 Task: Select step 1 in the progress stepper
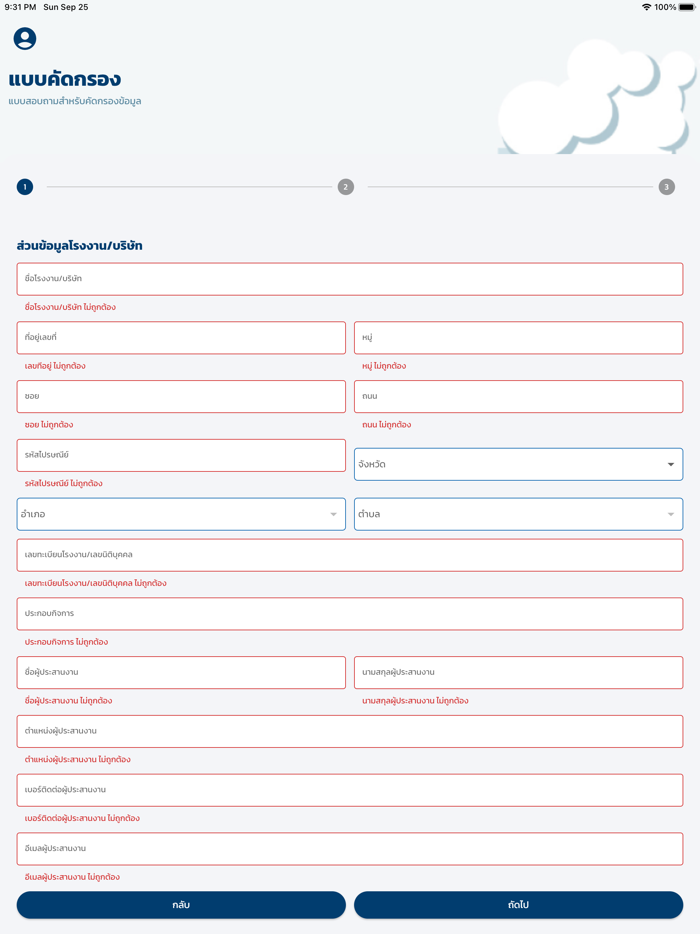[24, 186]
